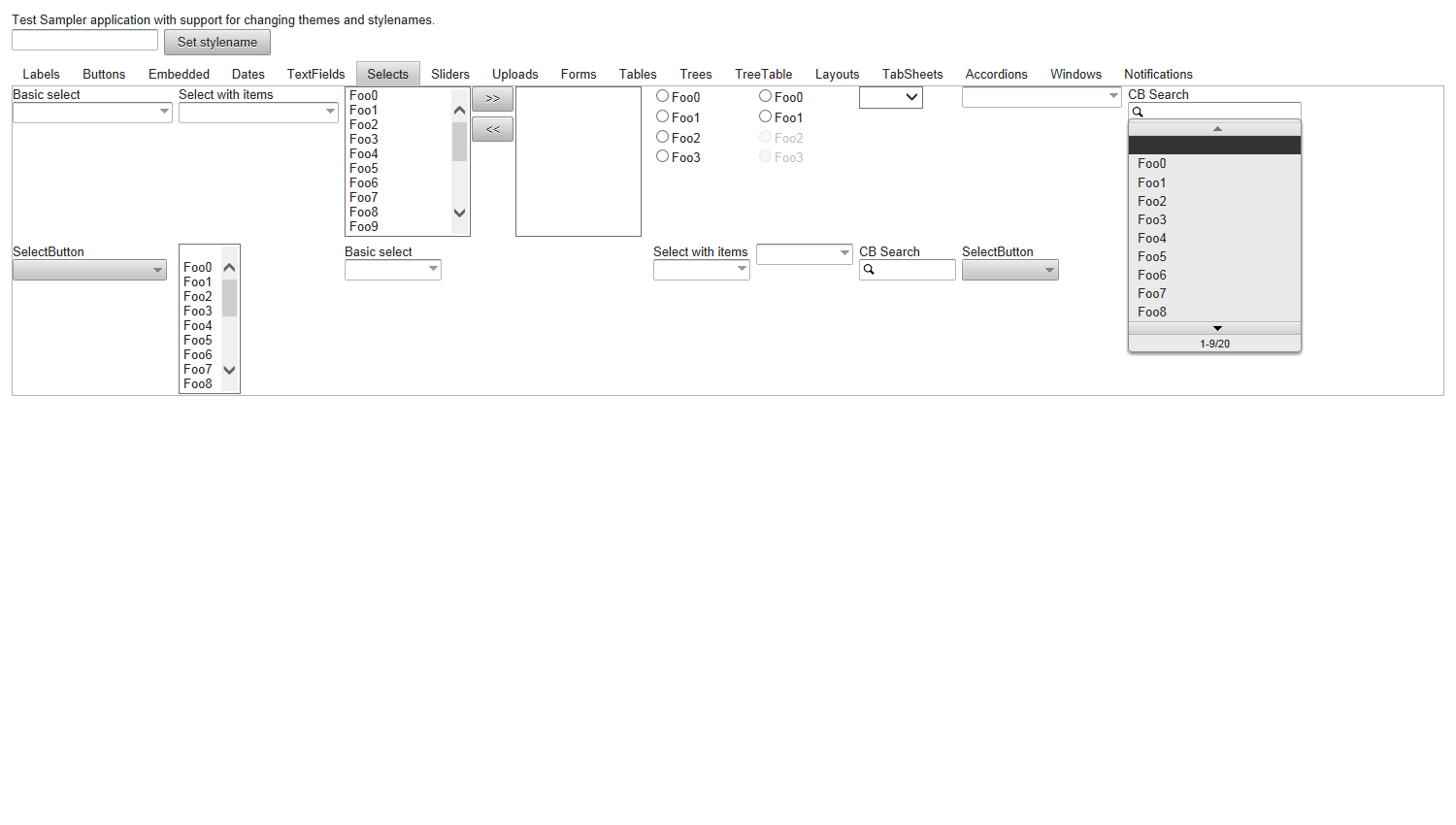Pick Foo0 in the CB Search suggestions
1456x825 pixels.
pyautogui.click(x=1214, y=164)
